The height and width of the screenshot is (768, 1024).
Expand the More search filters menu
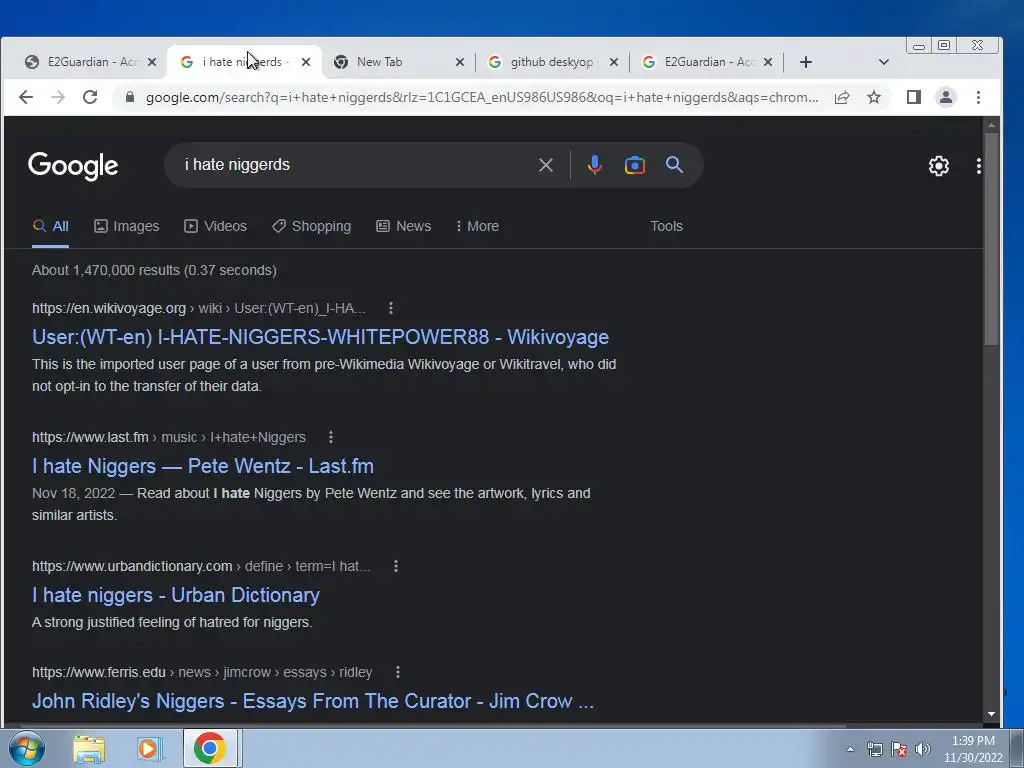[477, 226]
